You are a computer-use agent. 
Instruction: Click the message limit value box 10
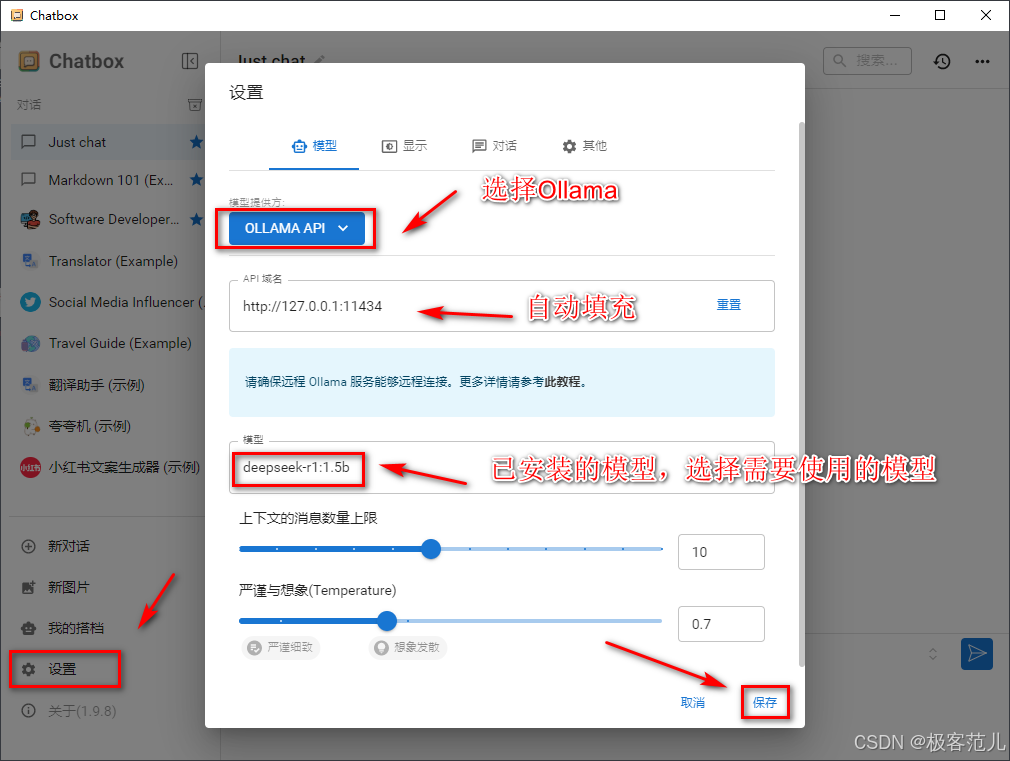pyautogui.click(x=721, y=552)
